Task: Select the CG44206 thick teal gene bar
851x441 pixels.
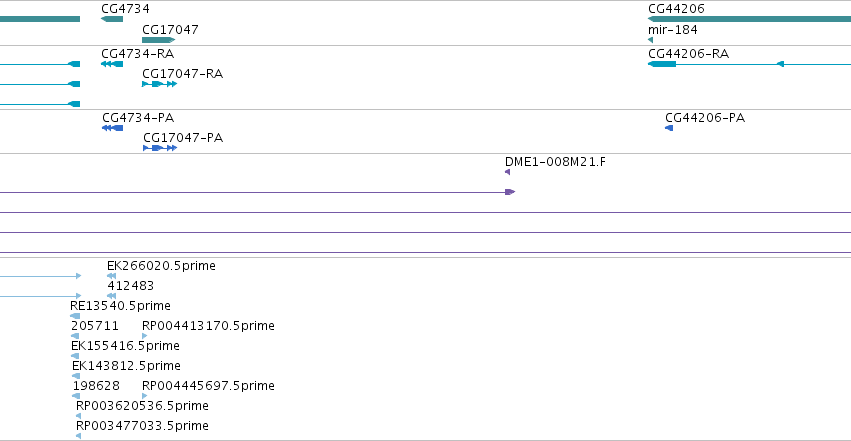Action: click(750, 19)
